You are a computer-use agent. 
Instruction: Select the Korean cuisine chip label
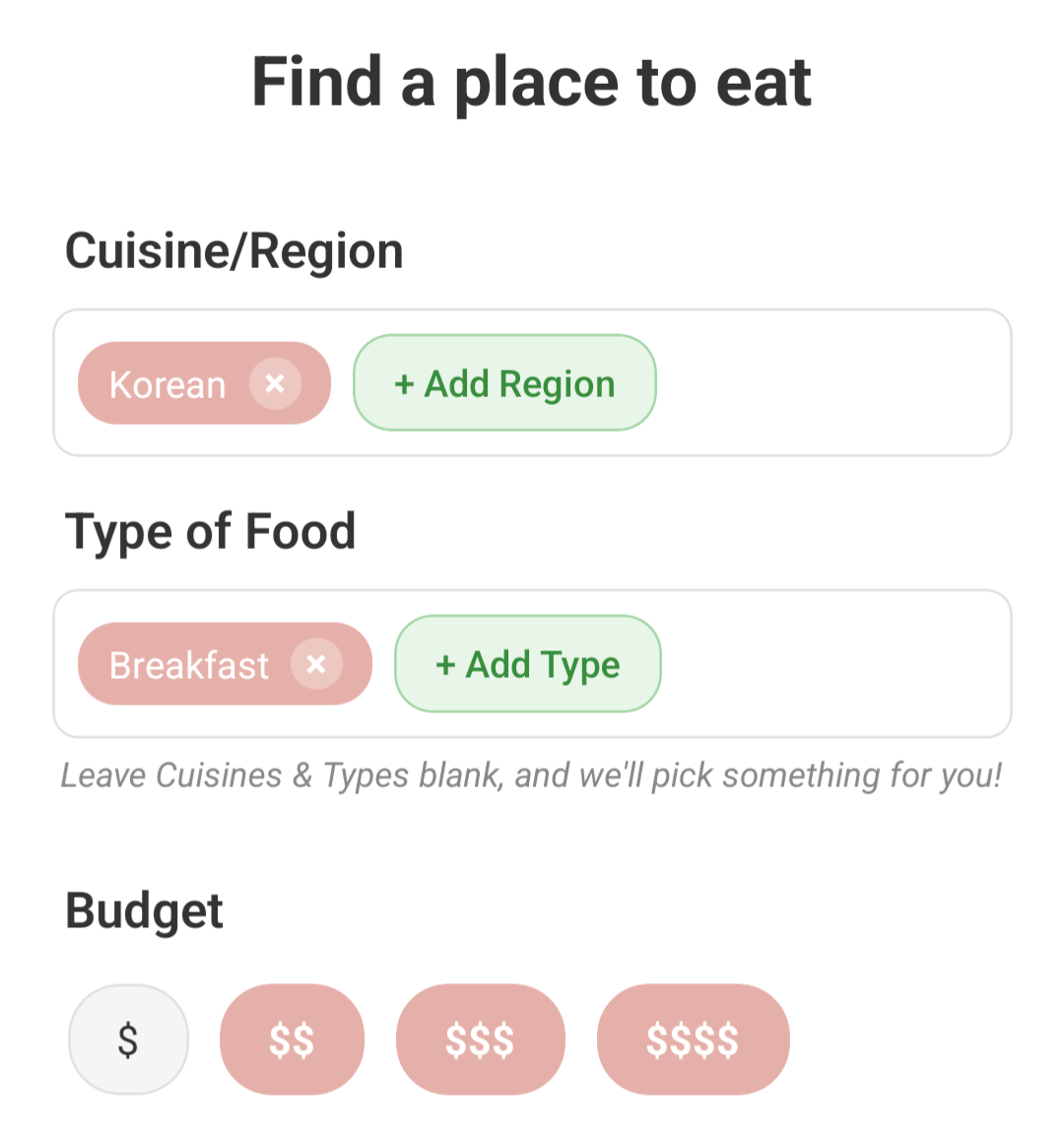[x=167, y=384]
